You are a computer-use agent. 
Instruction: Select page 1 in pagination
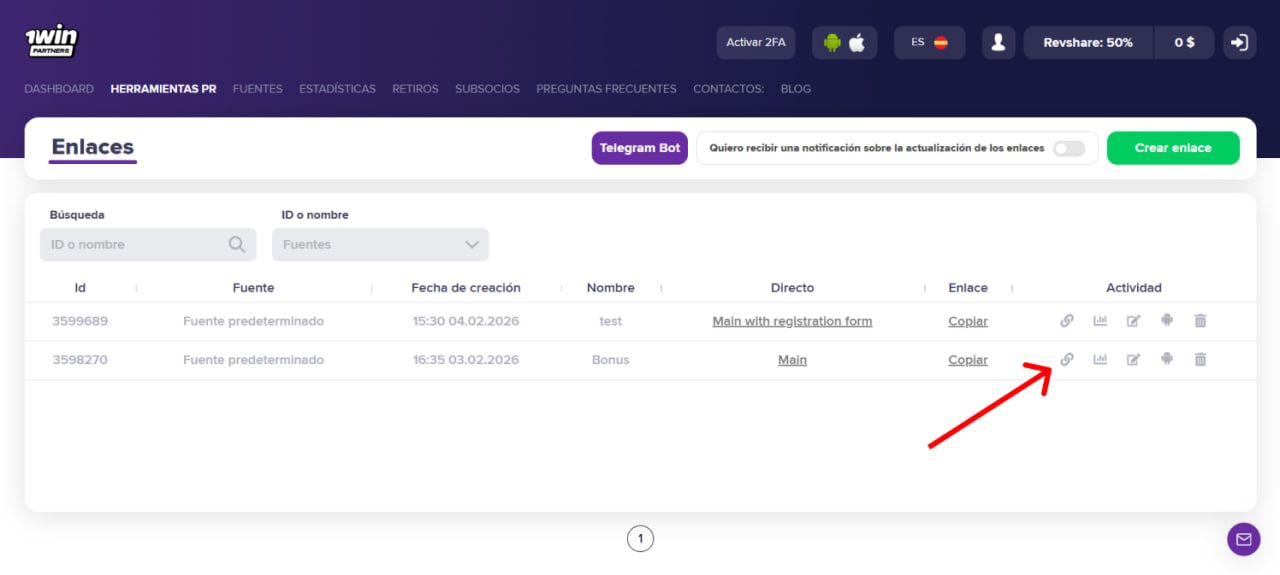(640, 539)
